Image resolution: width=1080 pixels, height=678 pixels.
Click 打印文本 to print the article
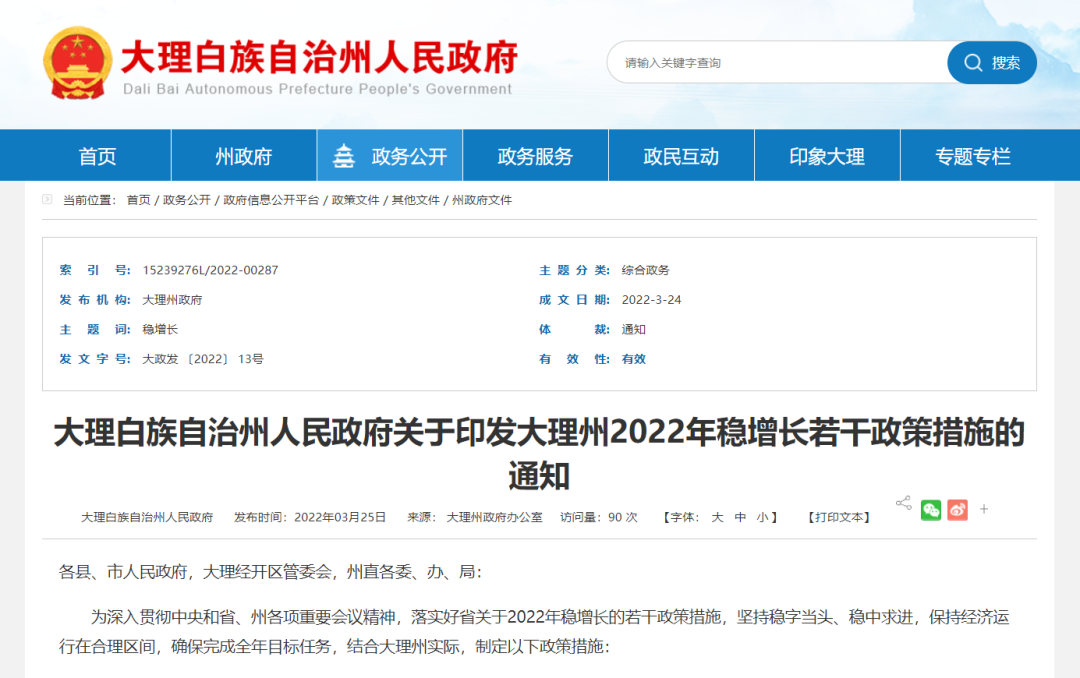(x=839, y=517)
